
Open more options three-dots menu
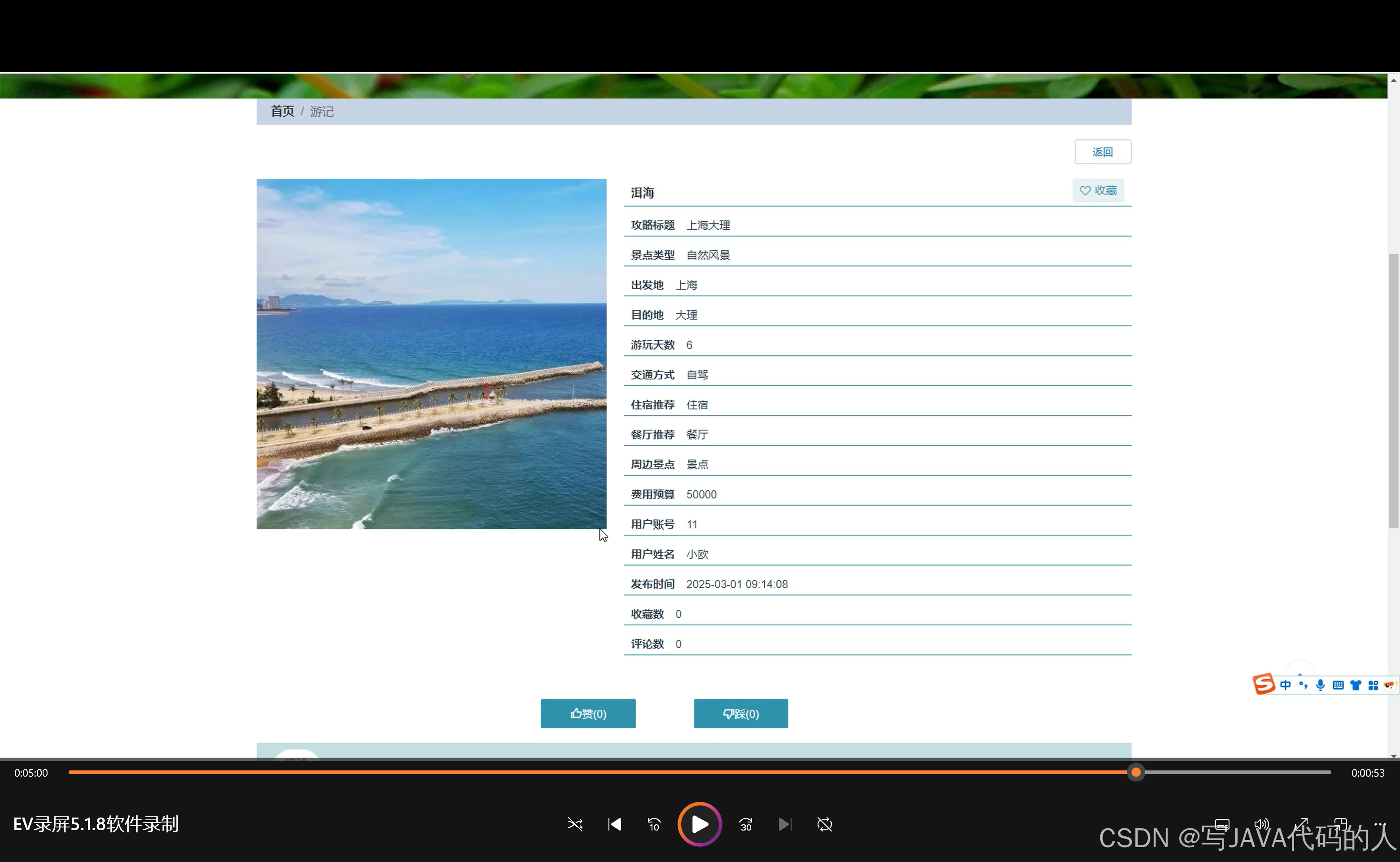pyautogui.click(x=1379, y=824)
